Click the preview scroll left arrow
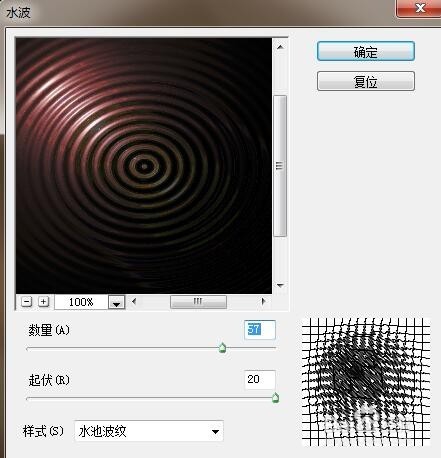Image resolution: width=441 pixels, height=458 pixels. click(134, 302)
